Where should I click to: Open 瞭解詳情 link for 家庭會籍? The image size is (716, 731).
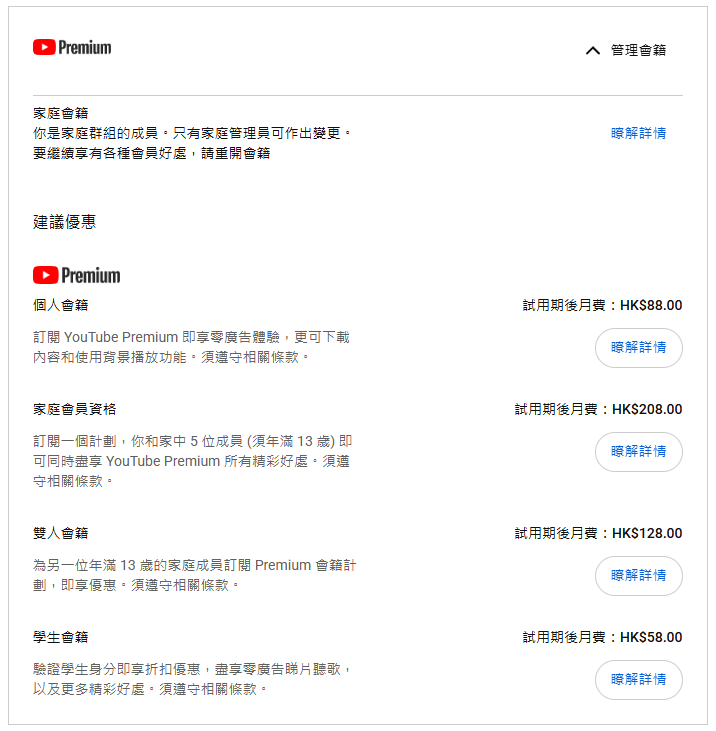tap(638, 133)
